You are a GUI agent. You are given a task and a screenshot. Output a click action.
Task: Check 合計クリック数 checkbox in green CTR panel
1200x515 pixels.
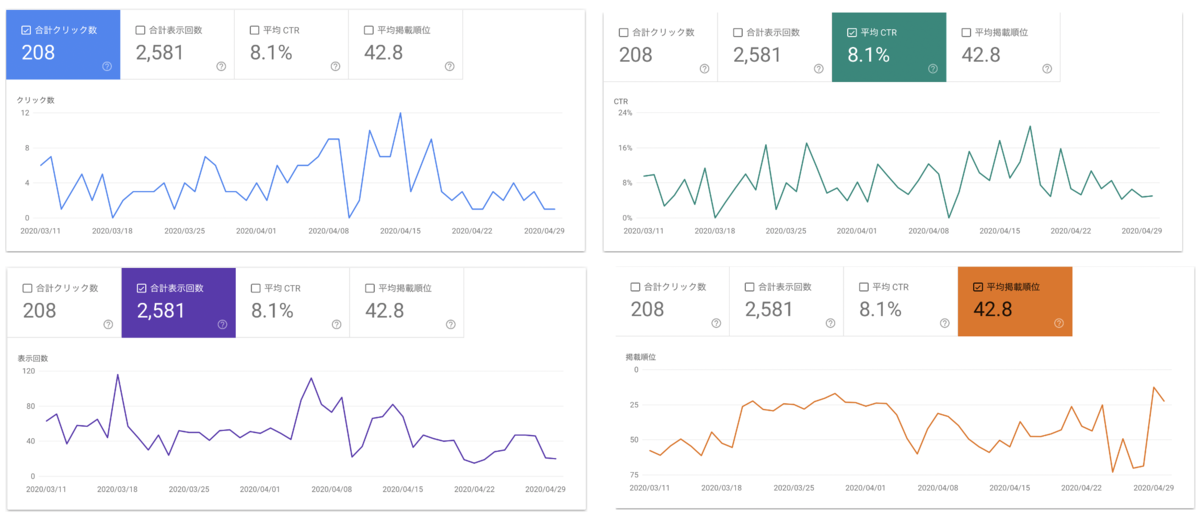point(624,32)
